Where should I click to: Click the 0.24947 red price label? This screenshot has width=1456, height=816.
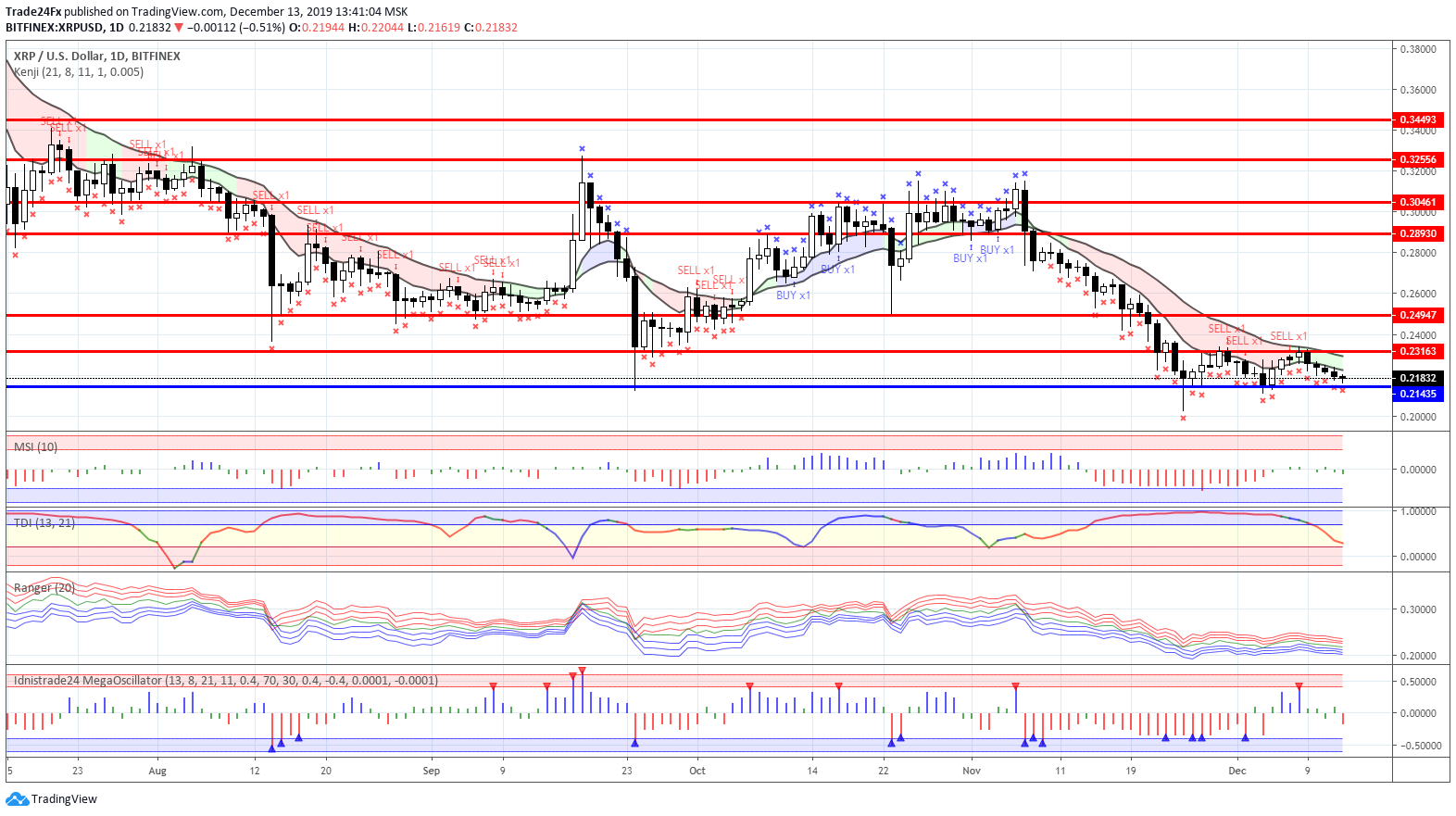(x=1417, y=315)
